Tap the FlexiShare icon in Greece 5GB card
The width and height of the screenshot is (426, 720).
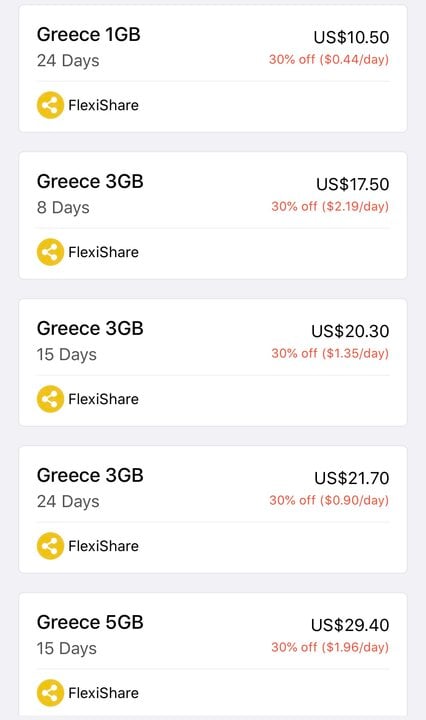pyautogui.click(x=50, y=693)
